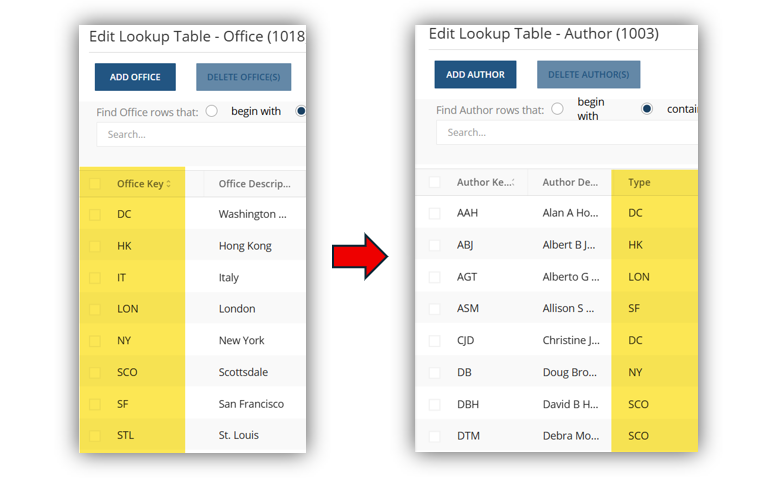The image size is (774, 485).
Task: Sort by the Office Key column arrow
Action: point(169,184)
